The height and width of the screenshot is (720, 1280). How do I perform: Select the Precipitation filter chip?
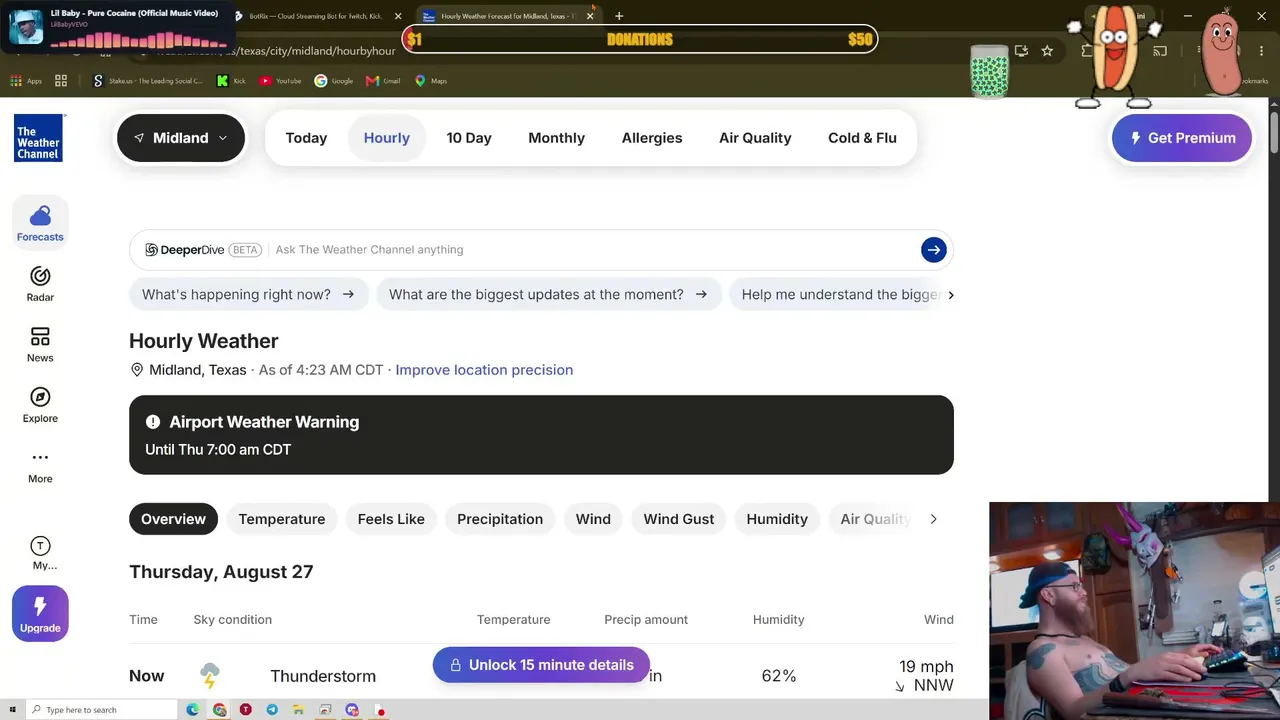(x=500, y=519)
